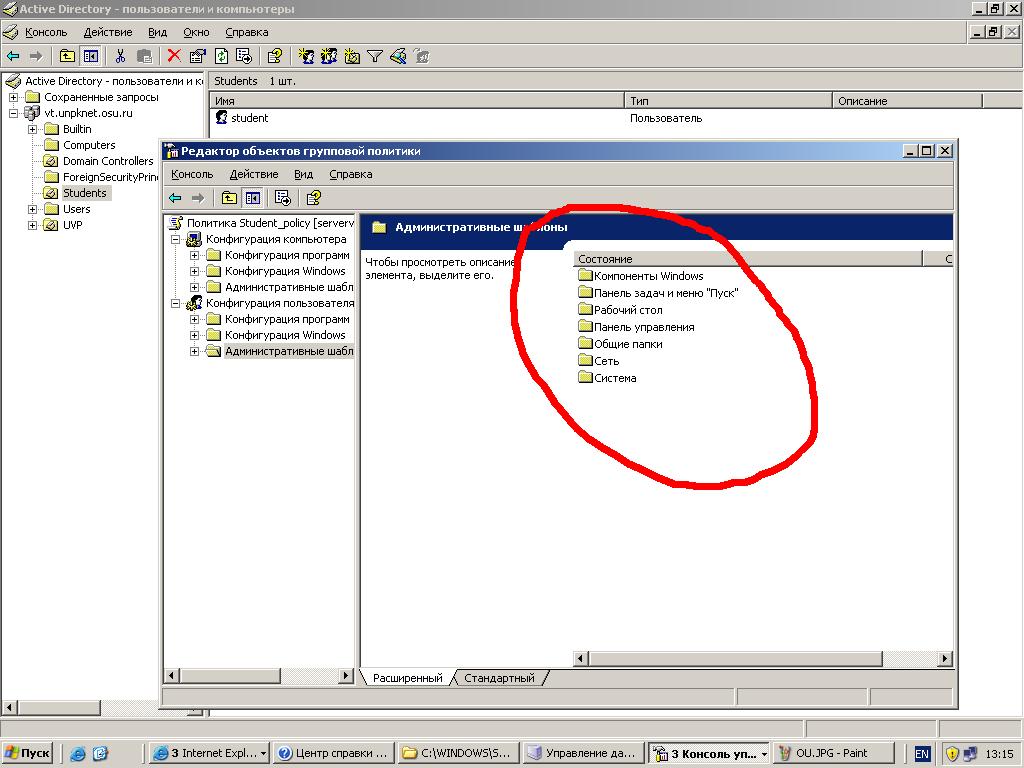
Task: Click the Пуск Start button
Action: [27, 753]
